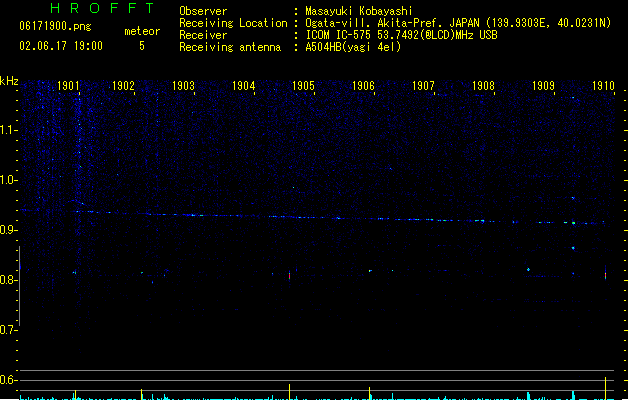Click the 0.7 kHz axis label
629x400 pixels.
pyautogui.click(x=8, y=330)
